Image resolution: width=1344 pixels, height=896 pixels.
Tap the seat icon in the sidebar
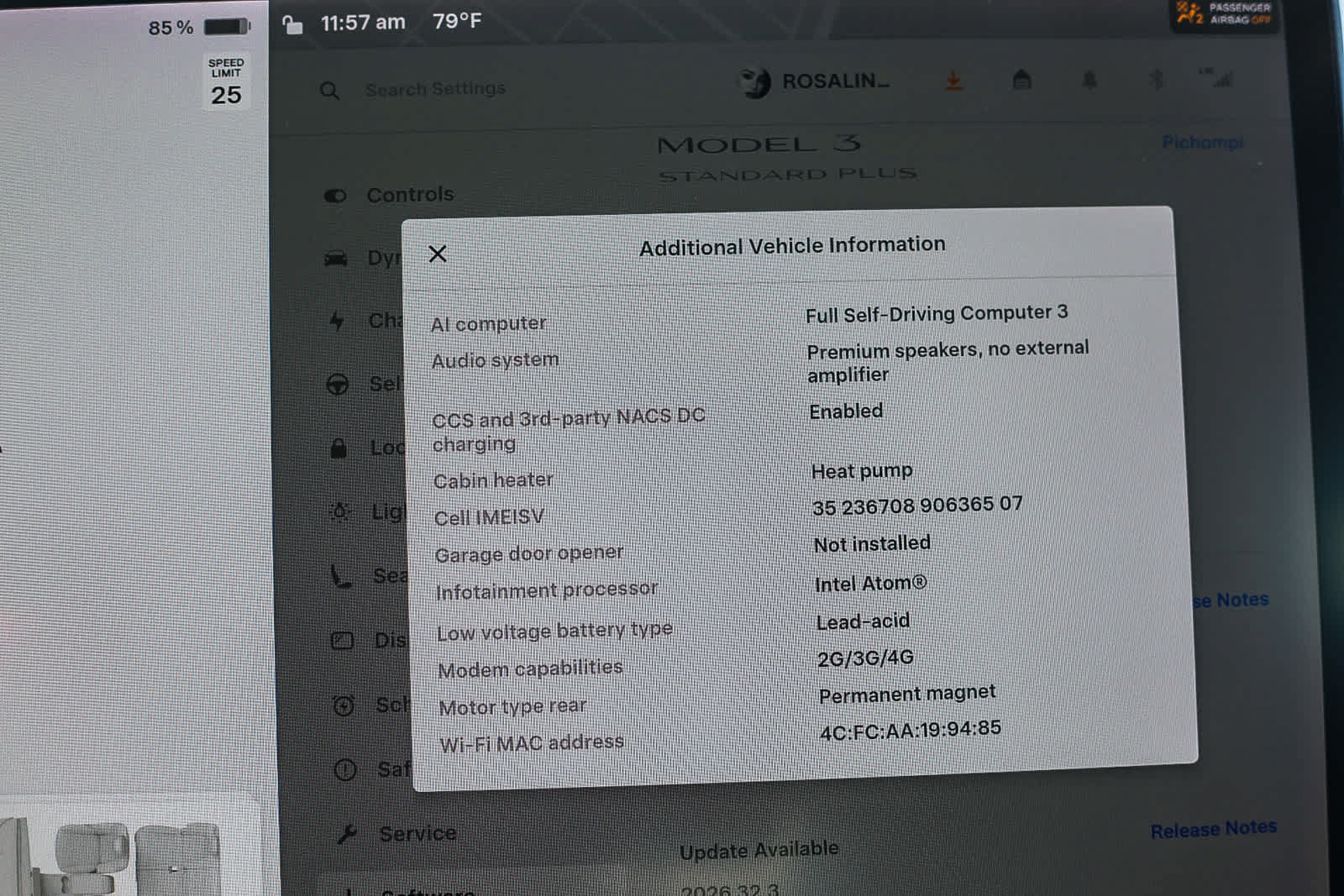[341, 575]
